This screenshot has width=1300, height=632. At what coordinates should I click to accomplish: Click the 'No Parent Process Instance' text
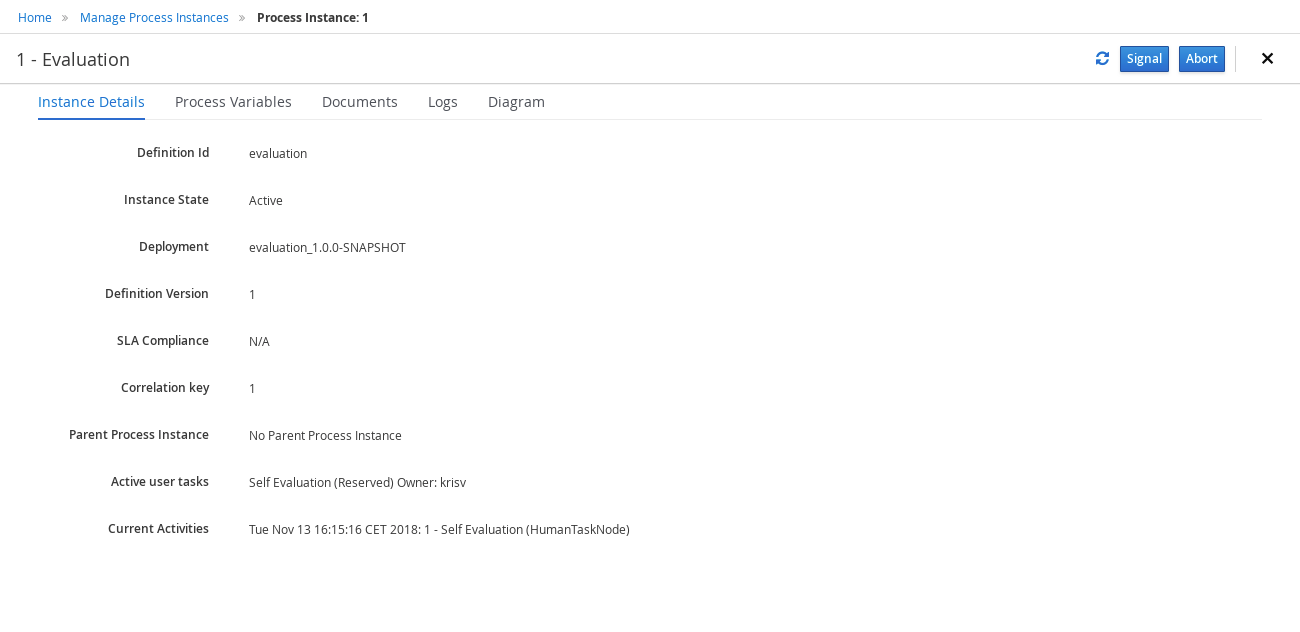[x=325, y=436]
